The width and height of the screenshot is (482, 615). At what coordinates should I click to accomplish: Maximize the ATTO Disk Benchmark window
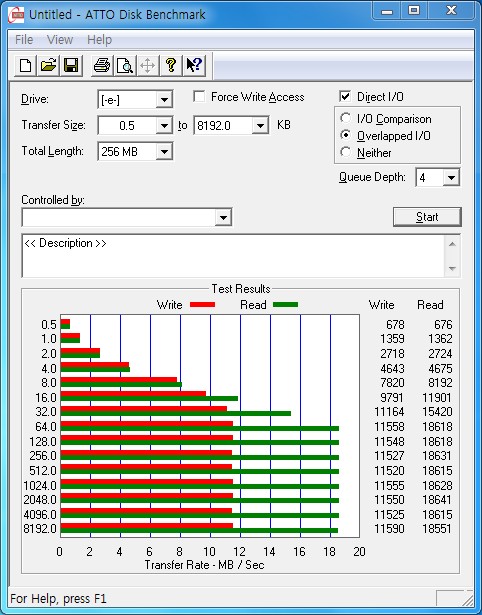[414, 11]
